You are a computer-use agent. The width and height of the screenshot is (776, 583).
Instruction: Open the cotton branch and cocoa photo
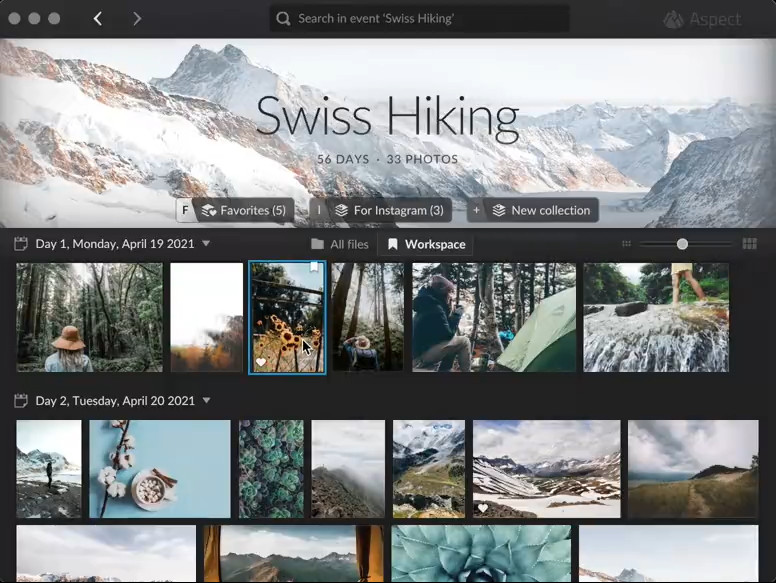(x=160, y=469)
